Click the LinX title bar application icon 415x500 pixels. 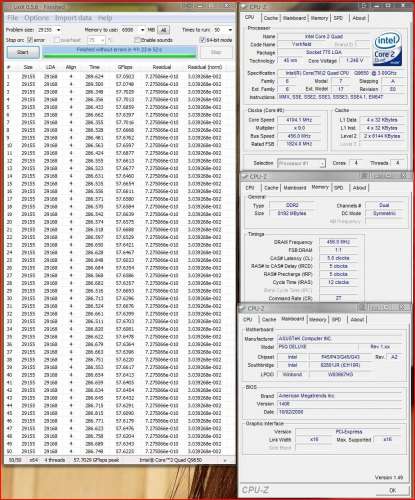(8, 6)
